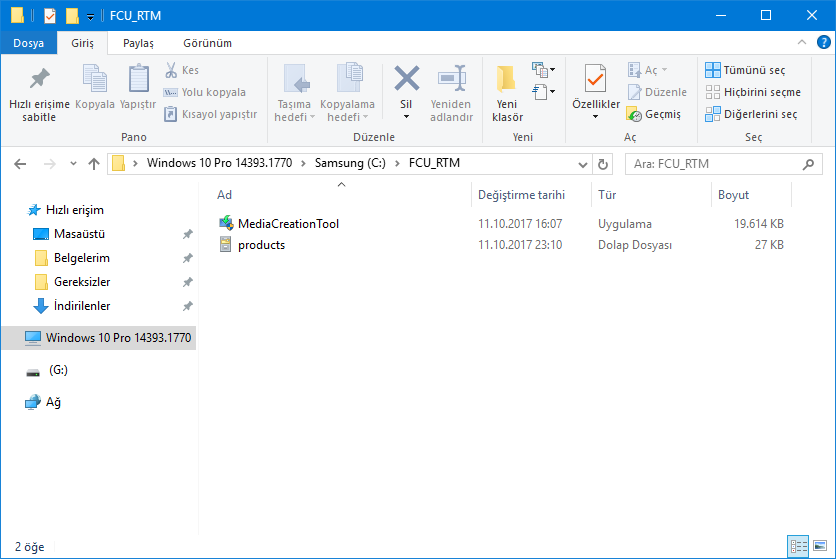This screenshot has width=836, height=559.
Task: Select the products cabinet file
Action: (261, 245)
